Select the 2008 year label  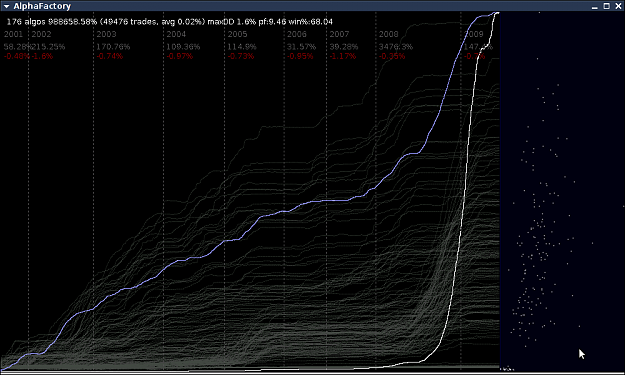click(389, 34)
